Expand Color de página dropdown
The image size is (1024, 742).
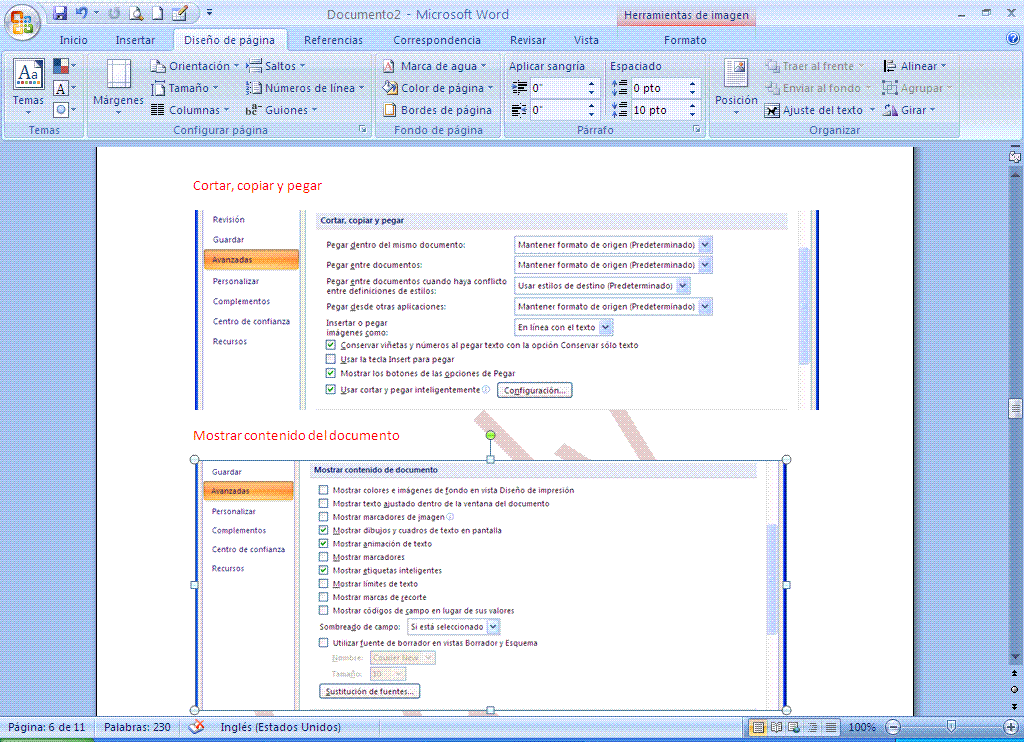(x=438, y=88)
